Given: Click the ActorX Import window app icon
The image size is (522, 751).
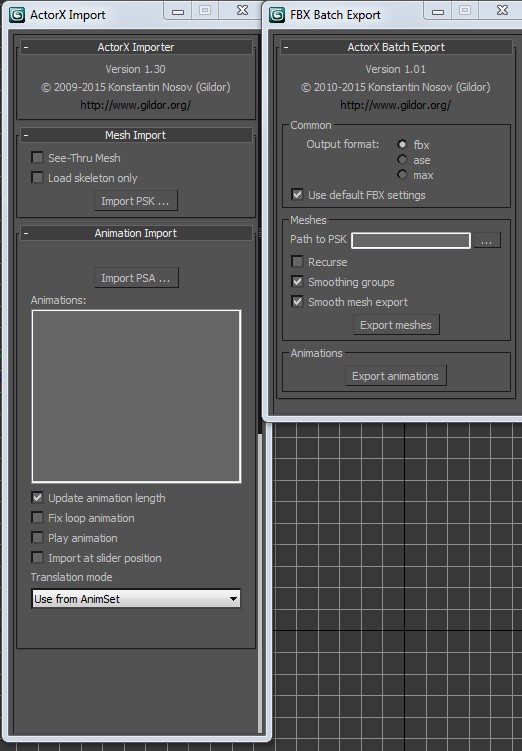Looking at the screenshot, I should pyautogui.click(x=17, y=15).
